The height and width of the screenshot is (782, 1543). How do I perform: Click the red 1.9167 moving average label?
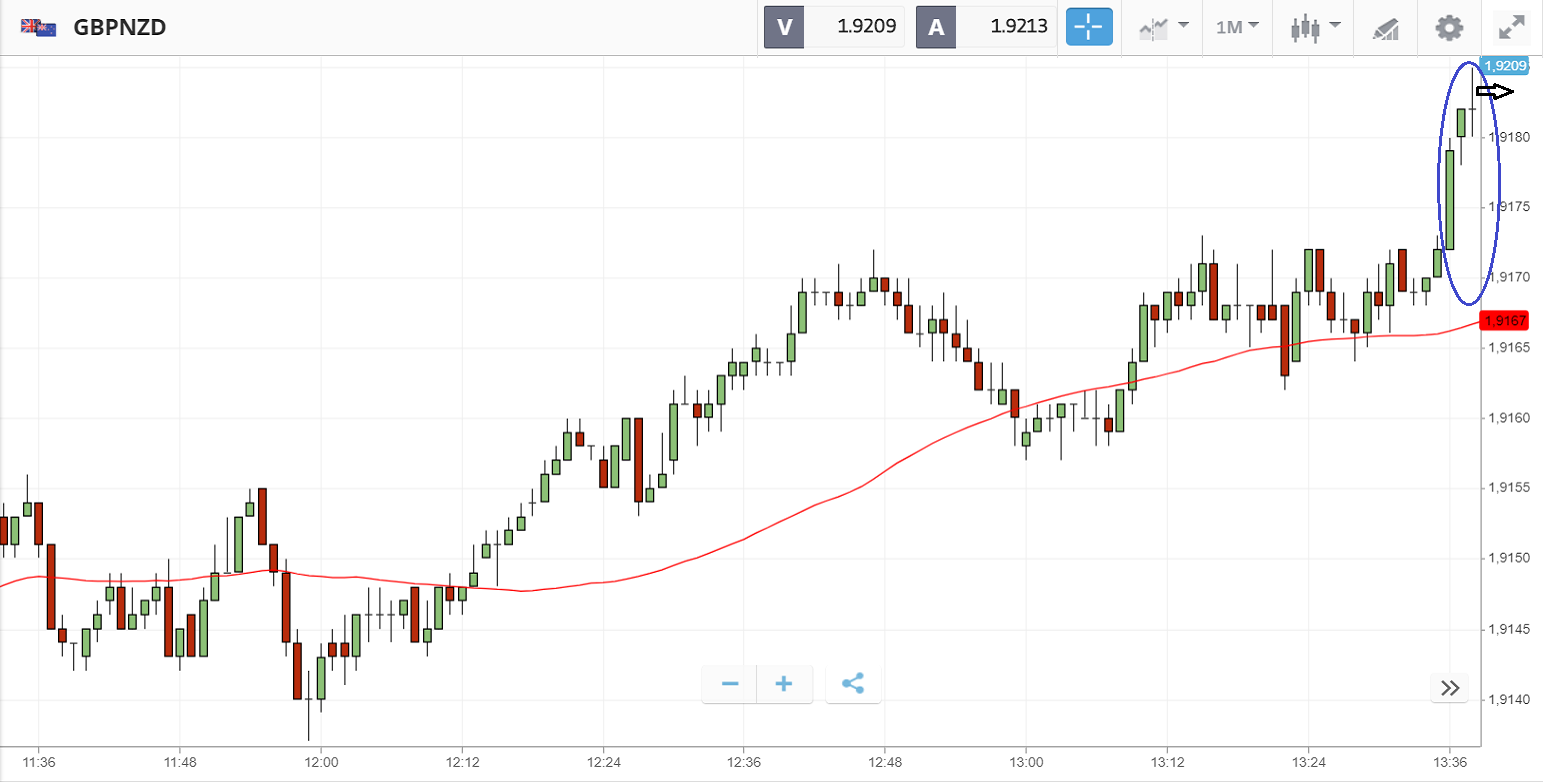(x=1504, y=321)
